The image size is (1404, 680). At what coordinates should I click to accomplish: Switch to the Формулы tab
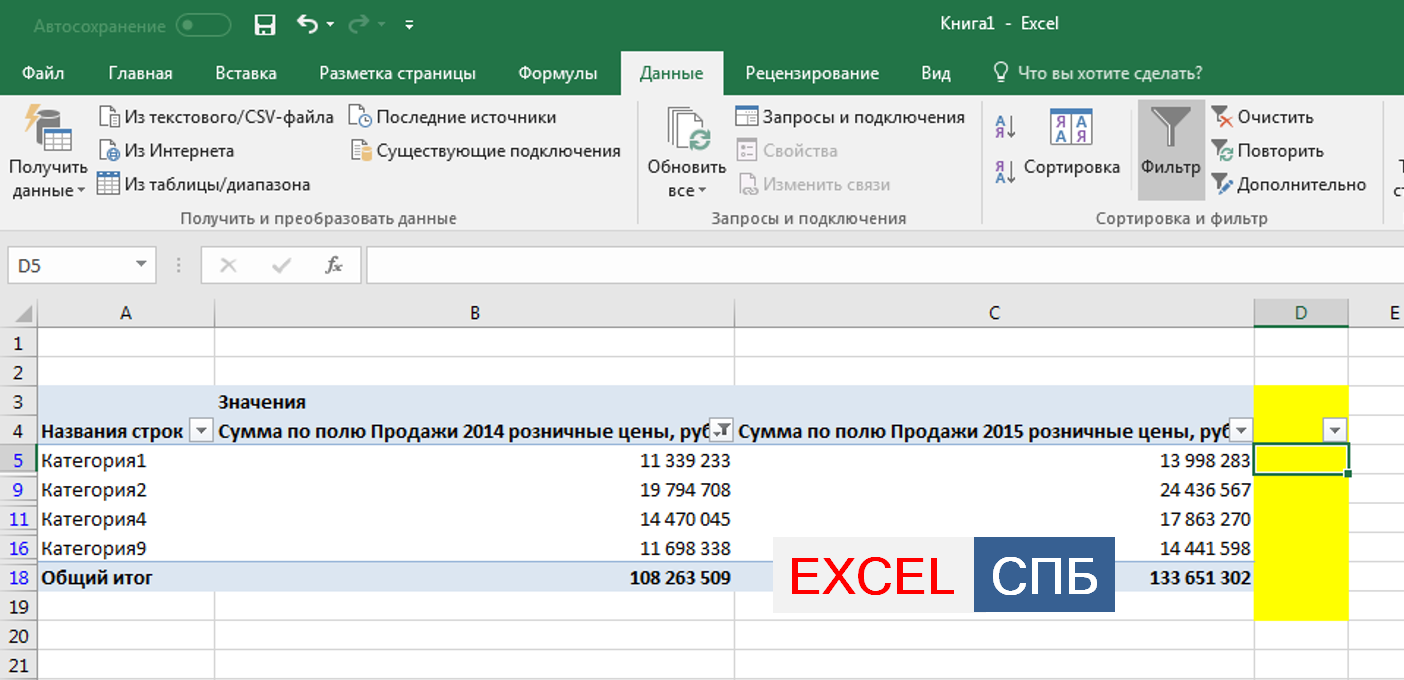pyautogui.click(x=557, y=73)
